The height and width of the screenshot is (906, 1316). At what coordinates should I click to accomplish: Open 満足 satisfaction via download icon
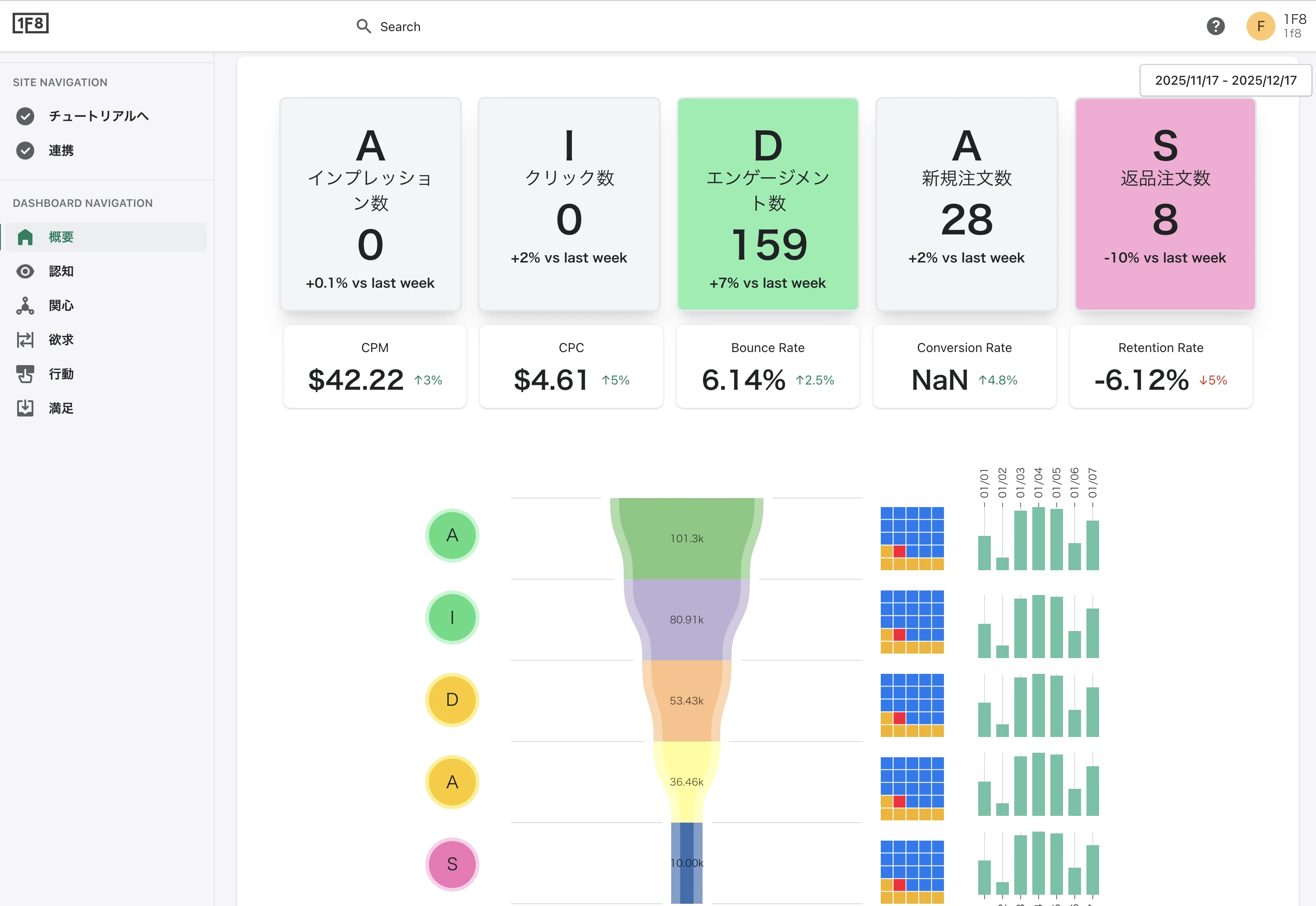click(25, 408)
